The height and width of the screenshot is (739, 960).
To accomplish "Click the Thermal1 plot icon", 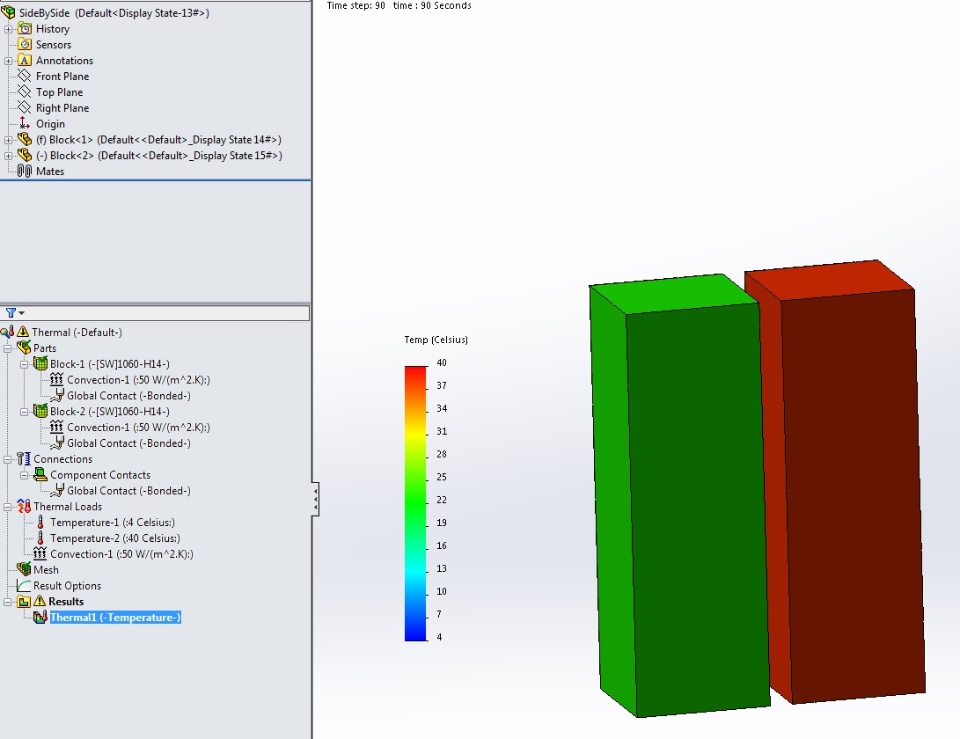I will point(40,617).
